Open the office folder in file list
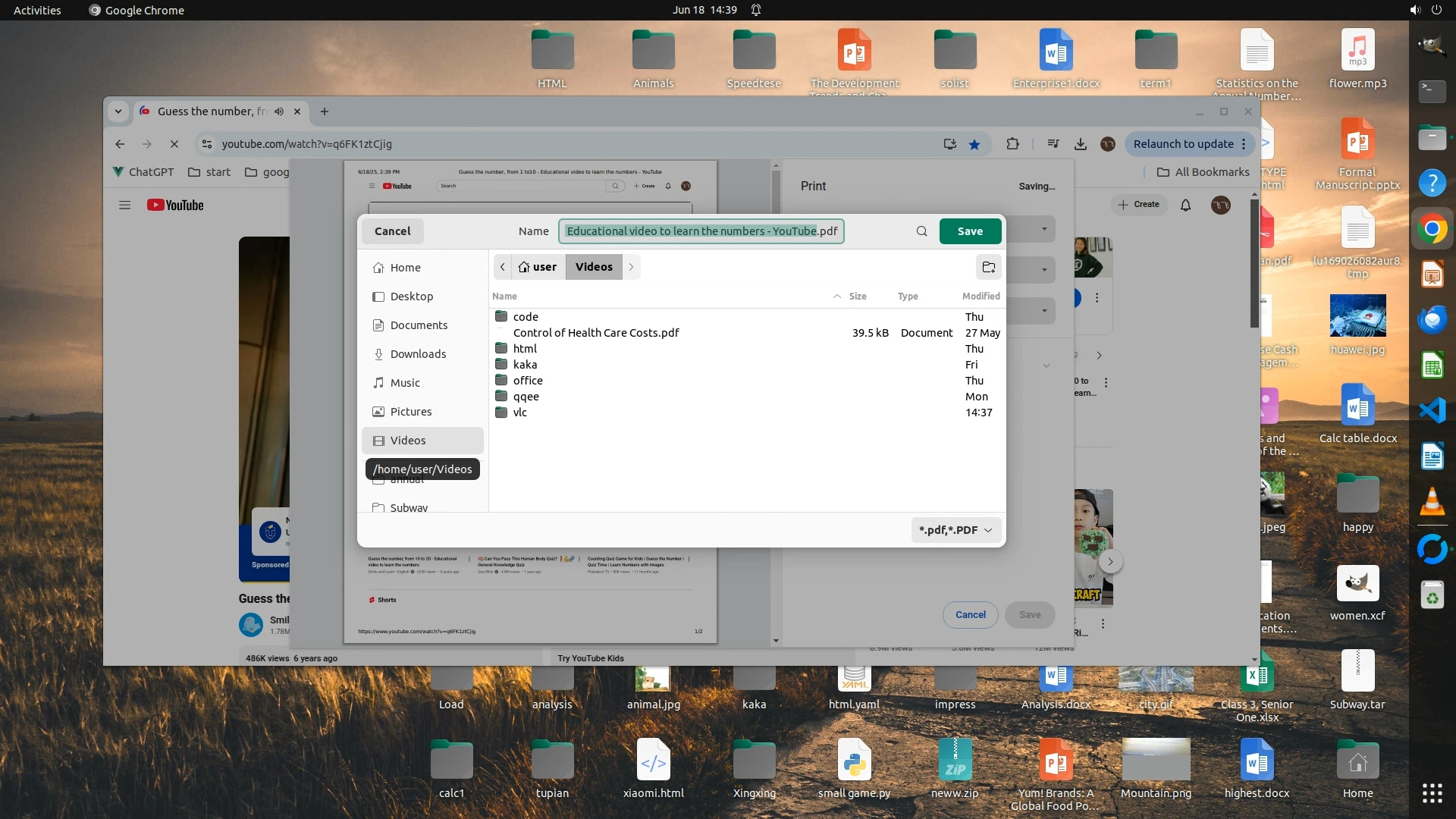The height and width of the screenshot is (819, 1456). coord(528,381)
